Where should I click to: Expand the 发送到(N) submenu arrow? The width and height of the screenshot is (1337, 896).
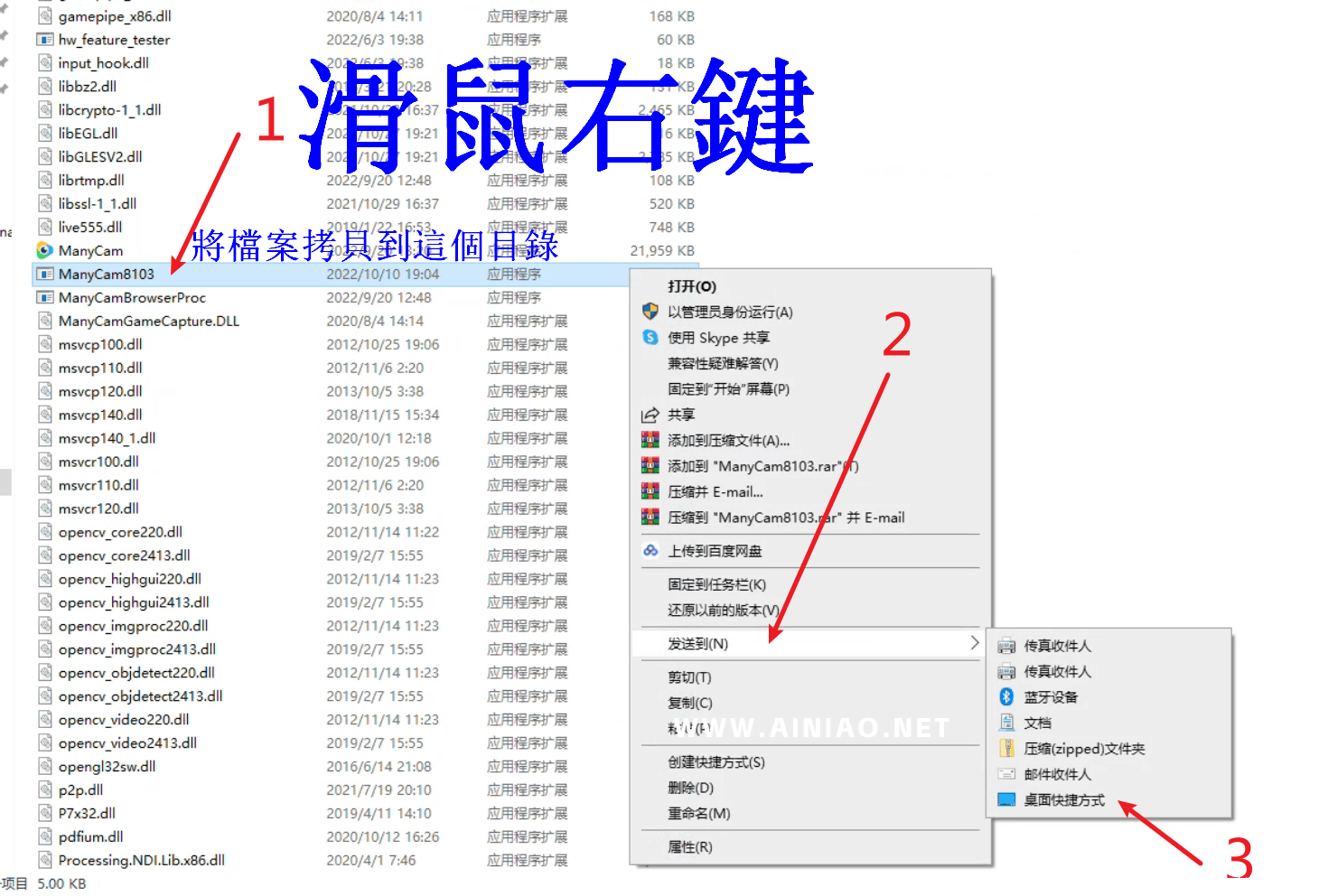coord(974,643)
